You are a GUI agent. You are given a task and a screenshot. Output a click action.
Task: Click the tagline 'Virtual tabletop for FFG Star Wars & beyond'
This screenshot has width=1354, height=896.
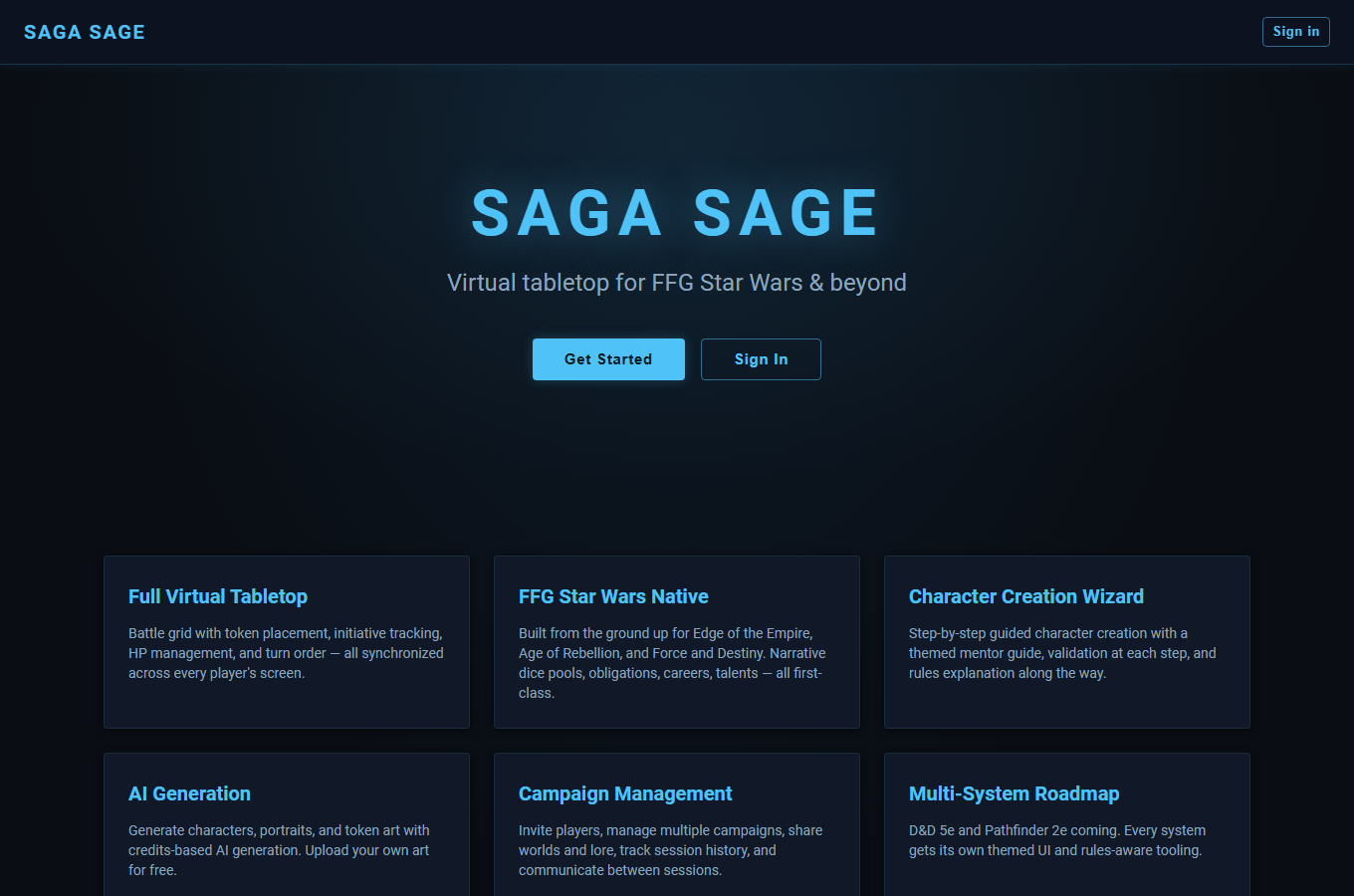677,283
